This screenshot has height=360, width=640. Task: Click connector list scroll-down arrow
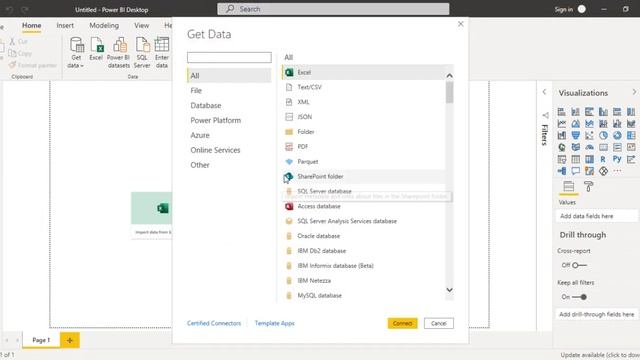point(449,290)
